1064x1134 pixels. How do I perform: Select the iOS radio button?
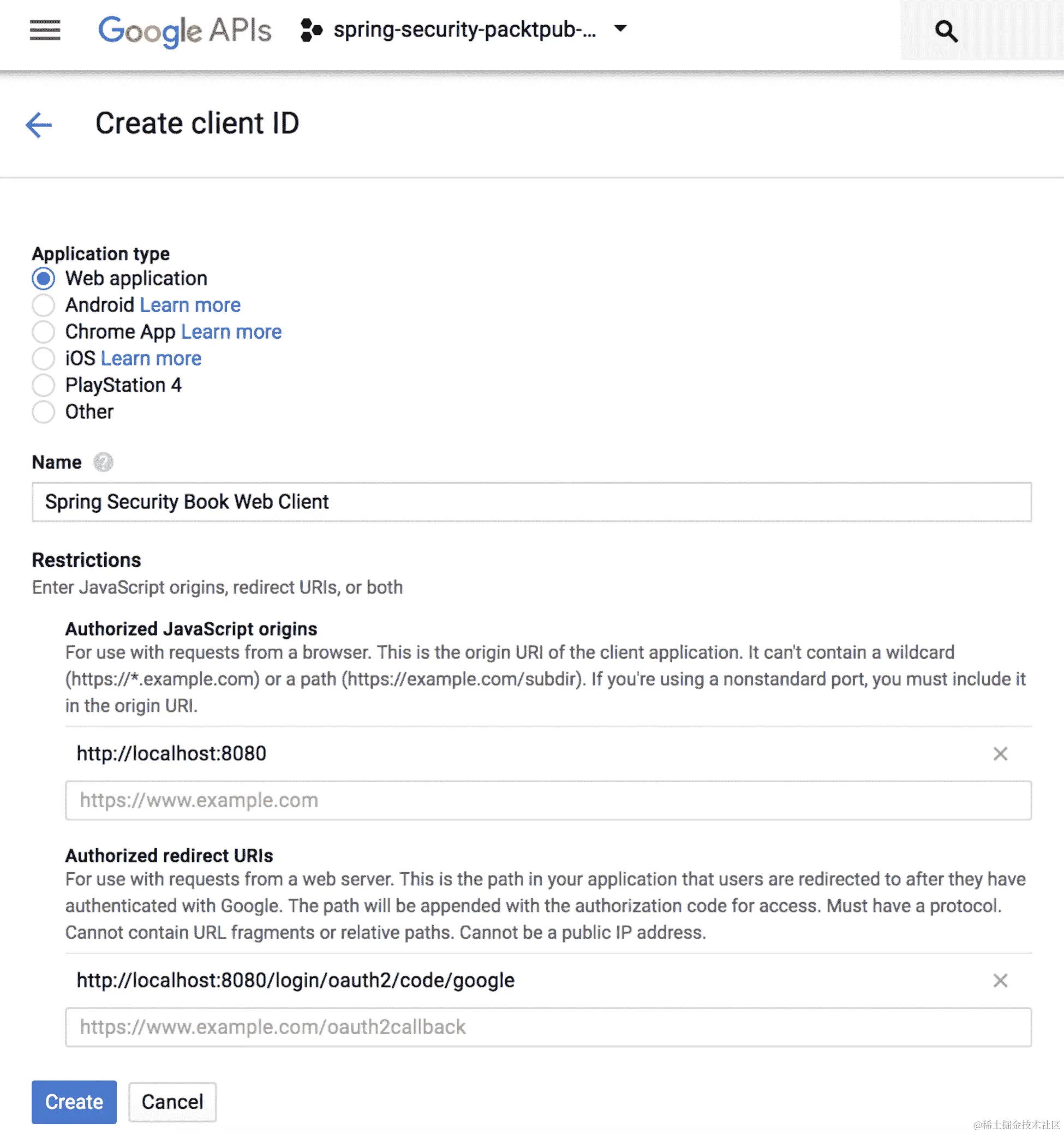click(43, 358)
